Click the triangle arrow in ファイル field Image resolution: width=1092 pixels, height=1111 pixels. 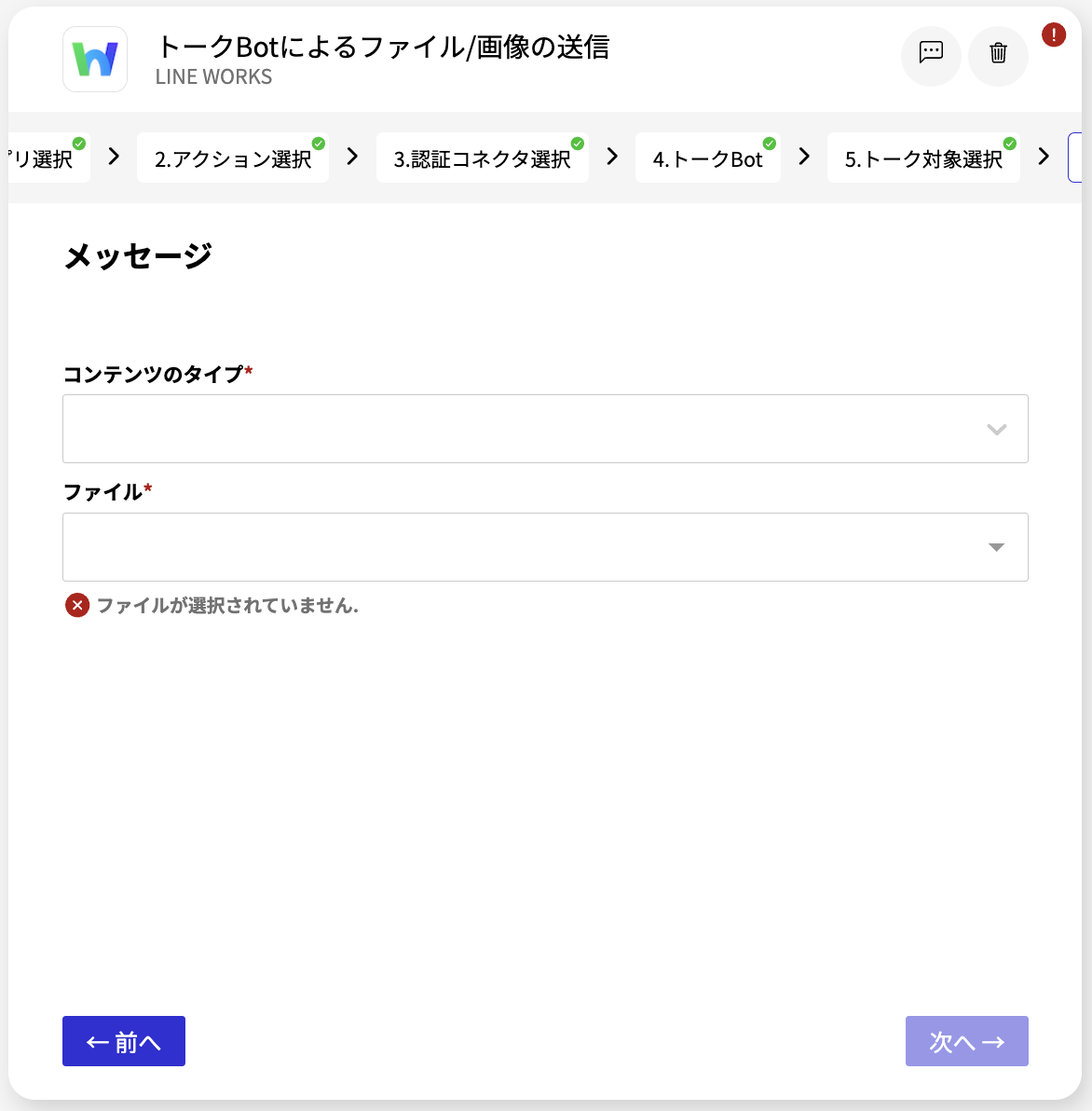coord(996,547)
